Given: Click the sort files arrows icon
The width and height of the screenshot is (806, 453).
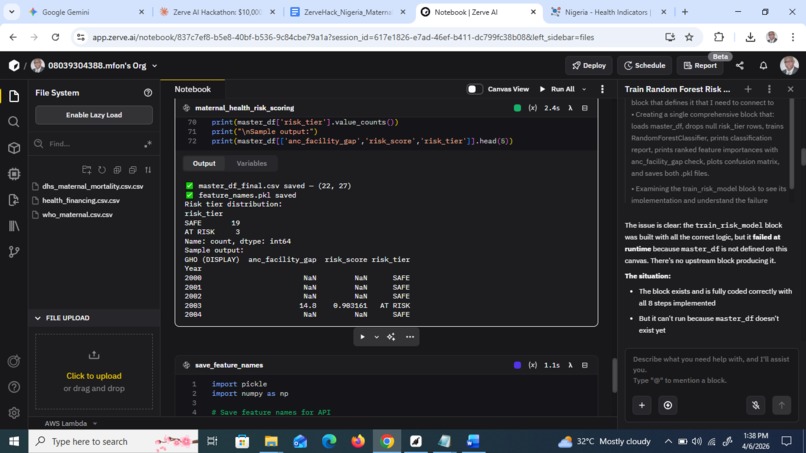Looking at the screenshot, I should (x=148, y=170).
